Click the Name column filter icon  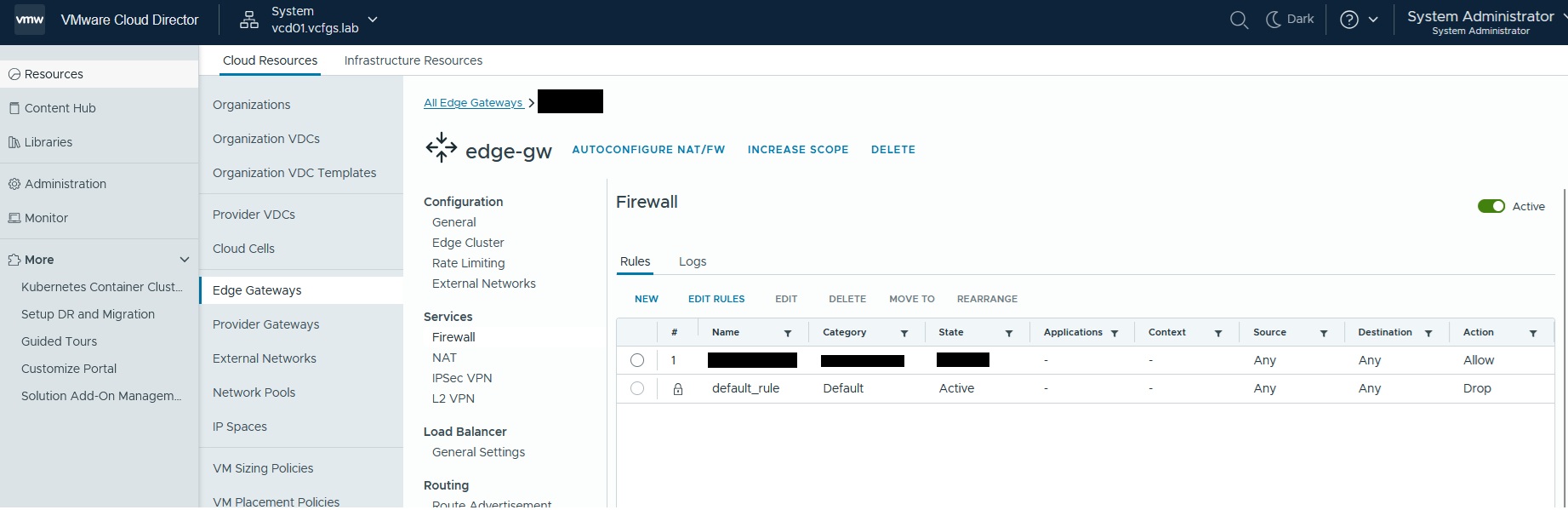(788, 333)
